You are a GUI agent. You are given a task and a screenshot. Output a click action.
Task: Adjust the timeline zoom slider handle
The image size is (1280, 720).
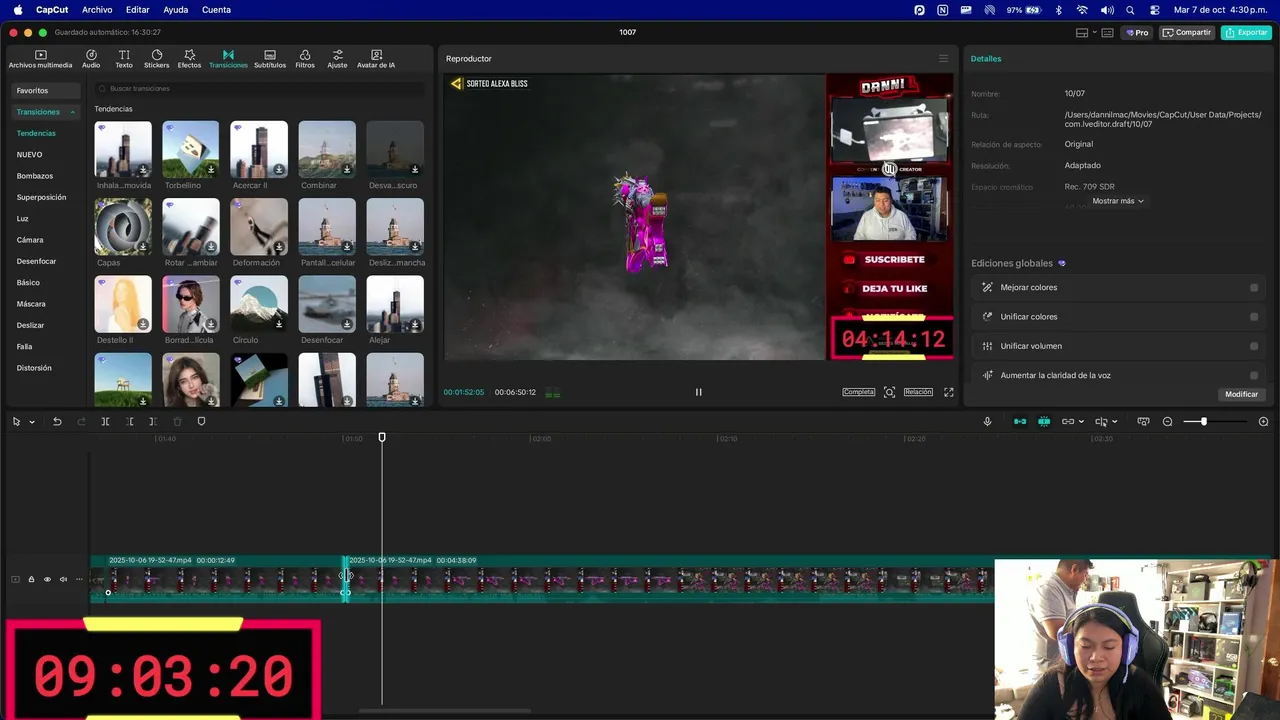1203,422
